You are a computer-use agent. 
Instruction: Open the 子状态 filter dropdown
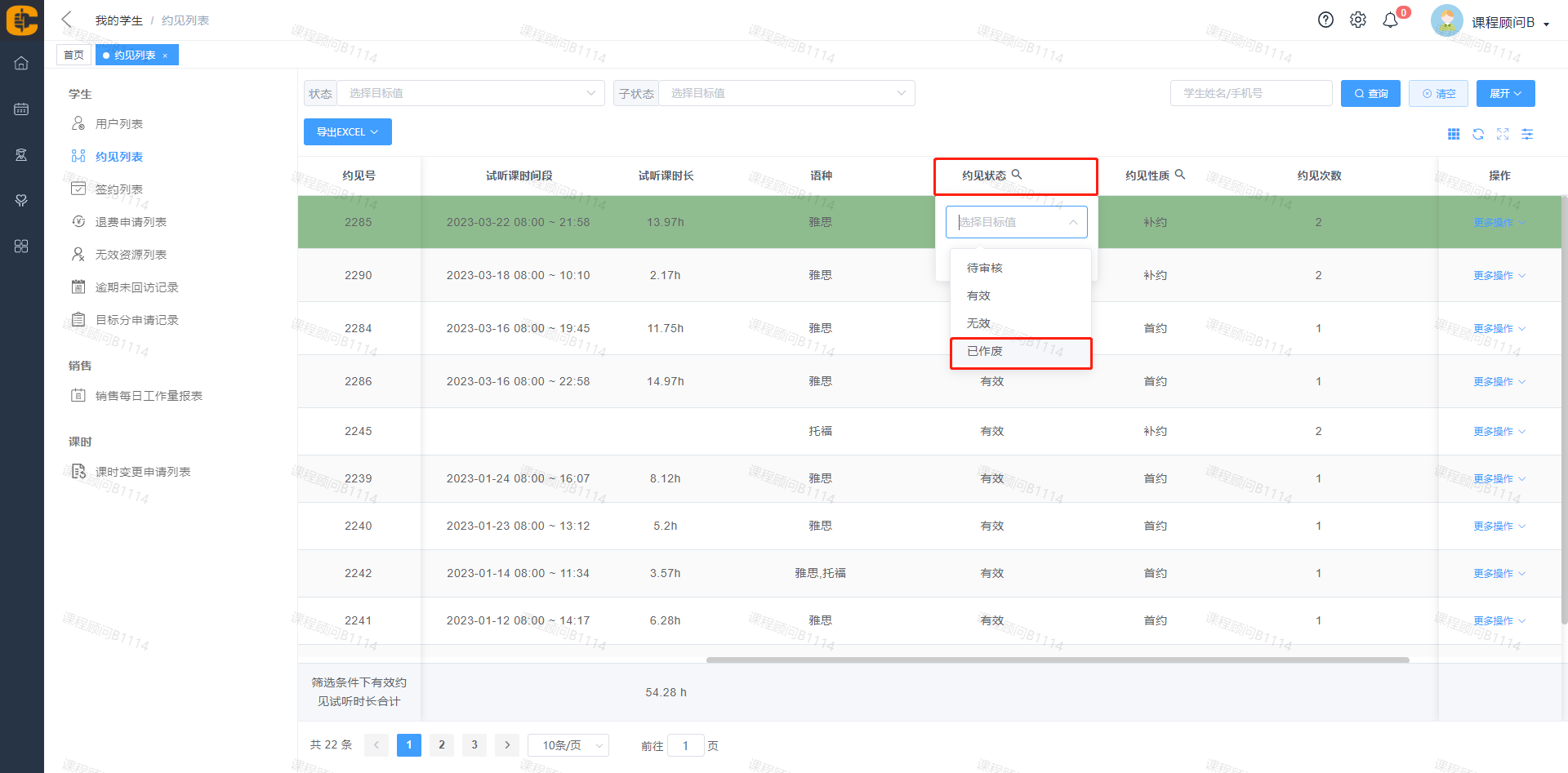click(786, 93)
